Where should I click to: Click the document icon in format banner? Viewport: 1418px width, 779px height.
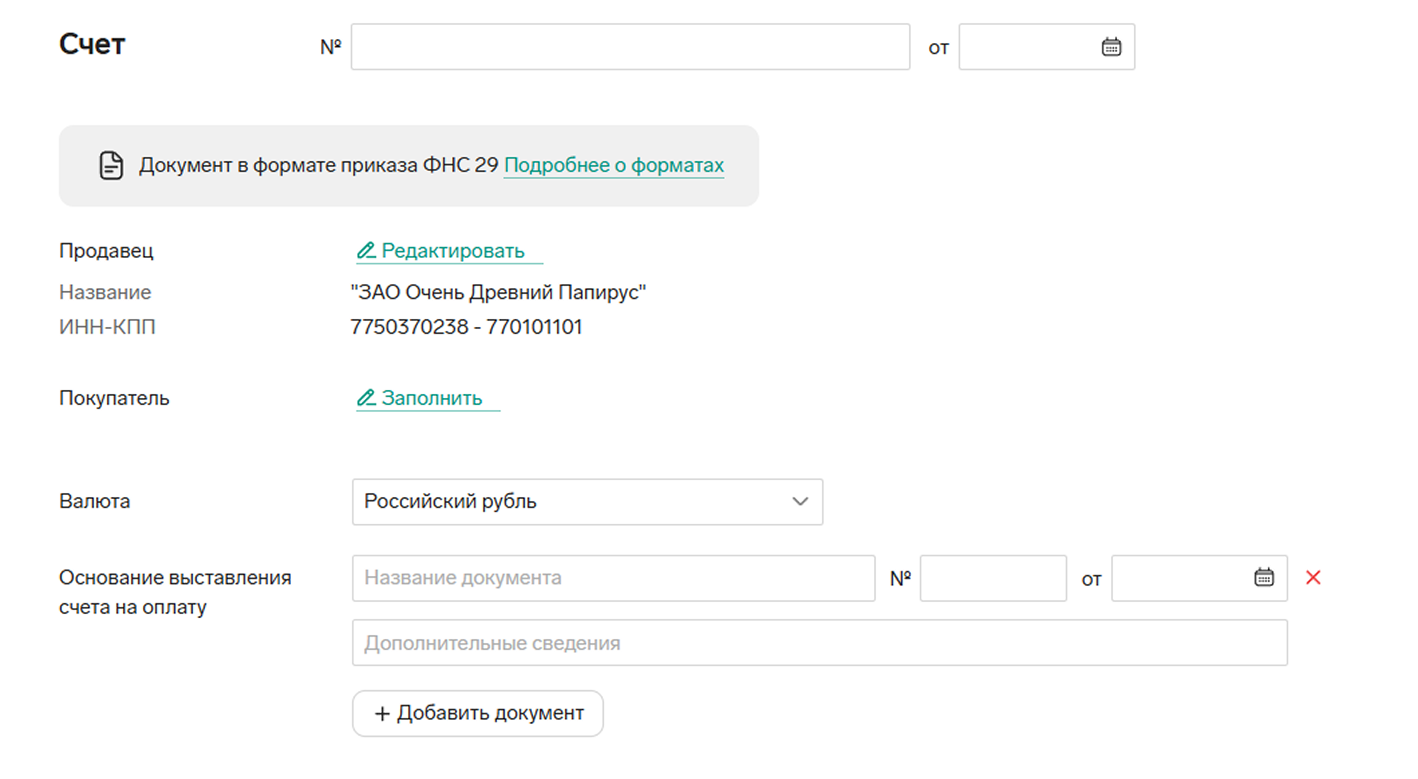111,166
